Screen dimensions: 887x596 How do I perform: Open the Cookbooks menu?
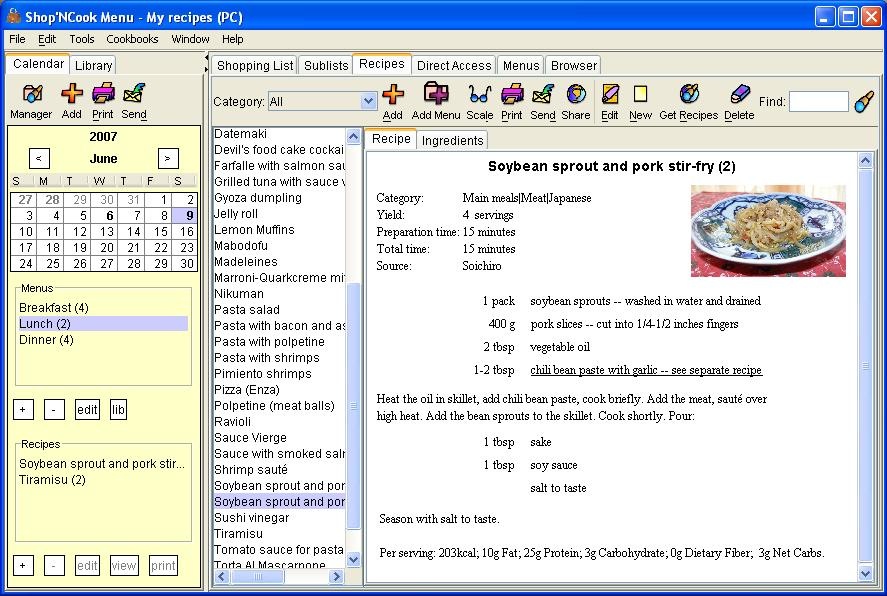click(x=132, y=39)
